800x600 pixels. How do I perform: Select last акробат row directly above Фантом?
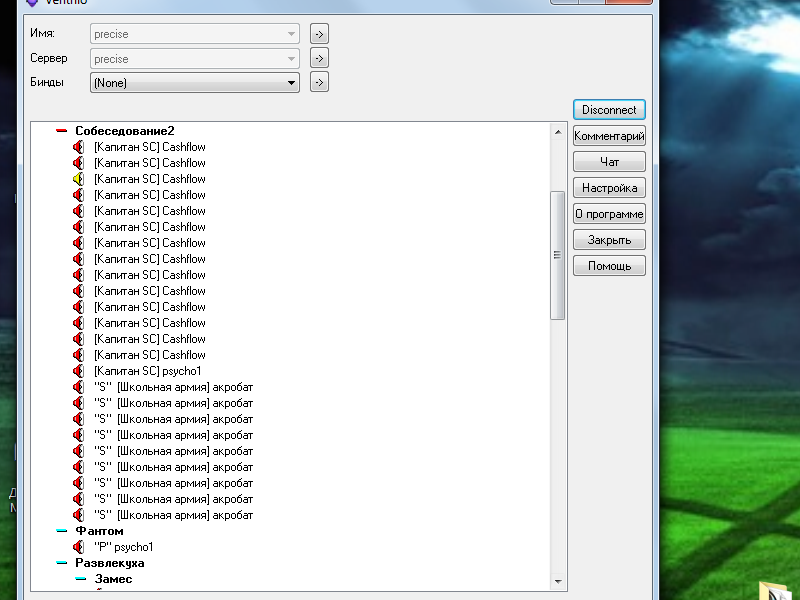coord(173,515)
